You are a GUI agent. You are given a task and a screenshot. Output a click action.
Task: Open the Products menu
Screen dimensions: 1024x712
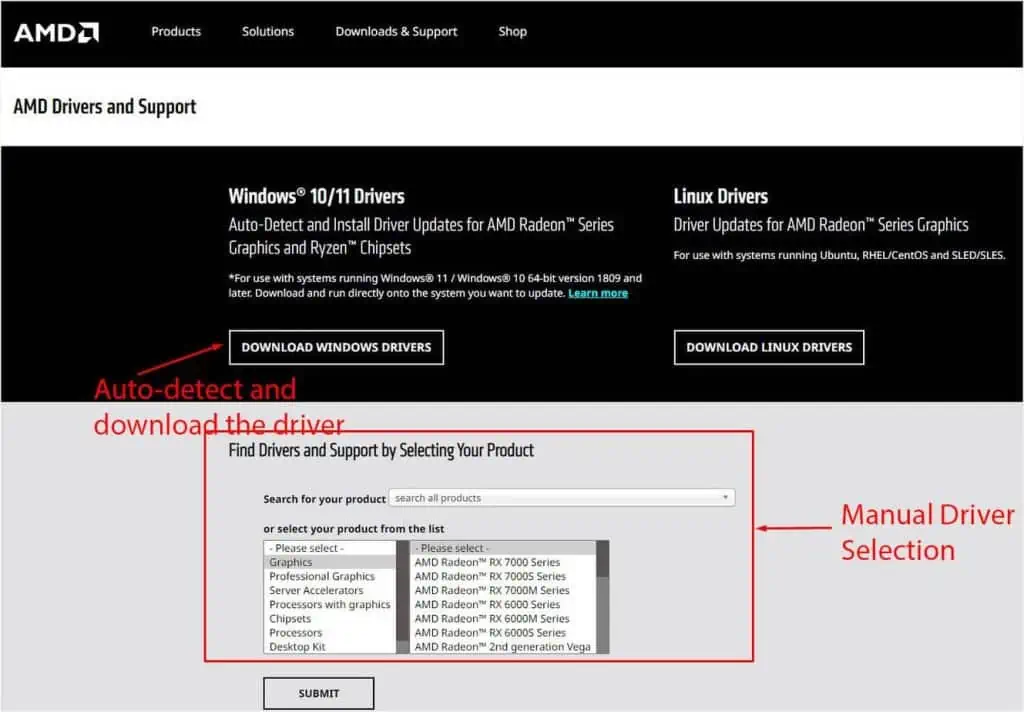coord(176,31)
